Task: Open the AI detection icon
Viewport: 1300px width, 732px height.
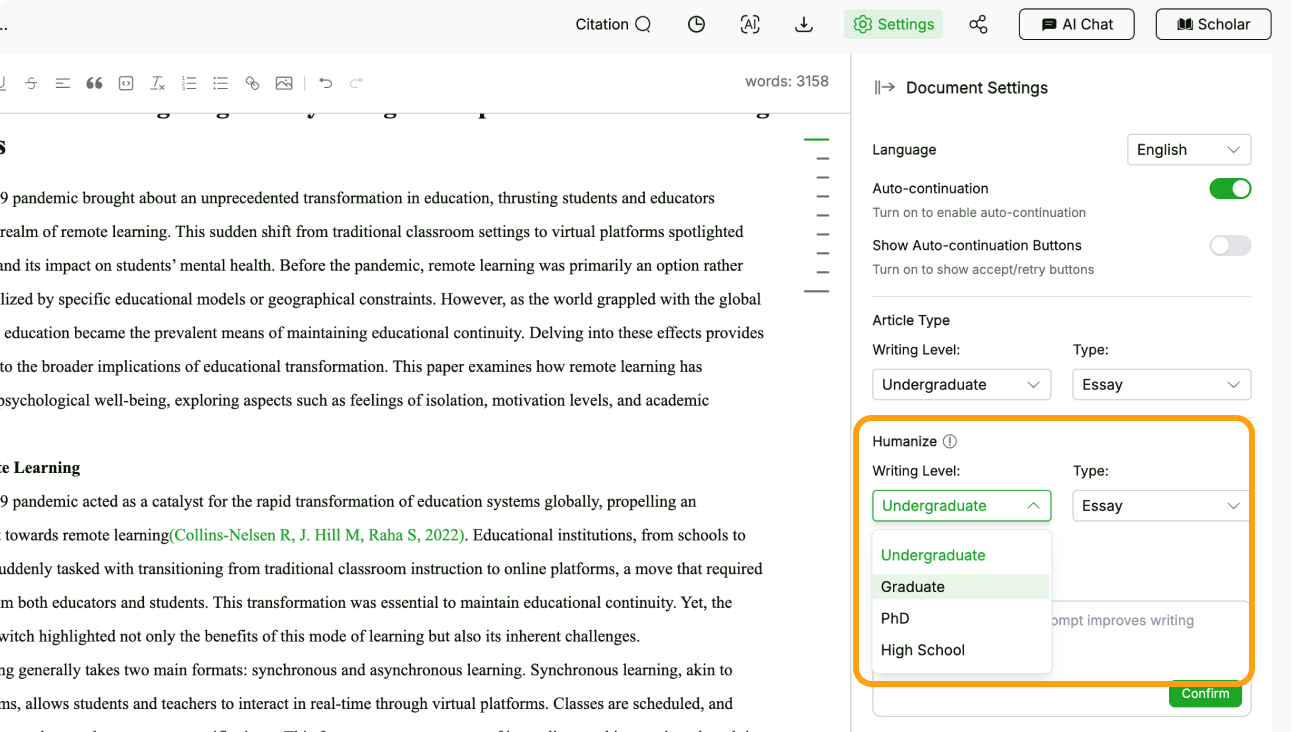Action: click(x=750, y=24)
